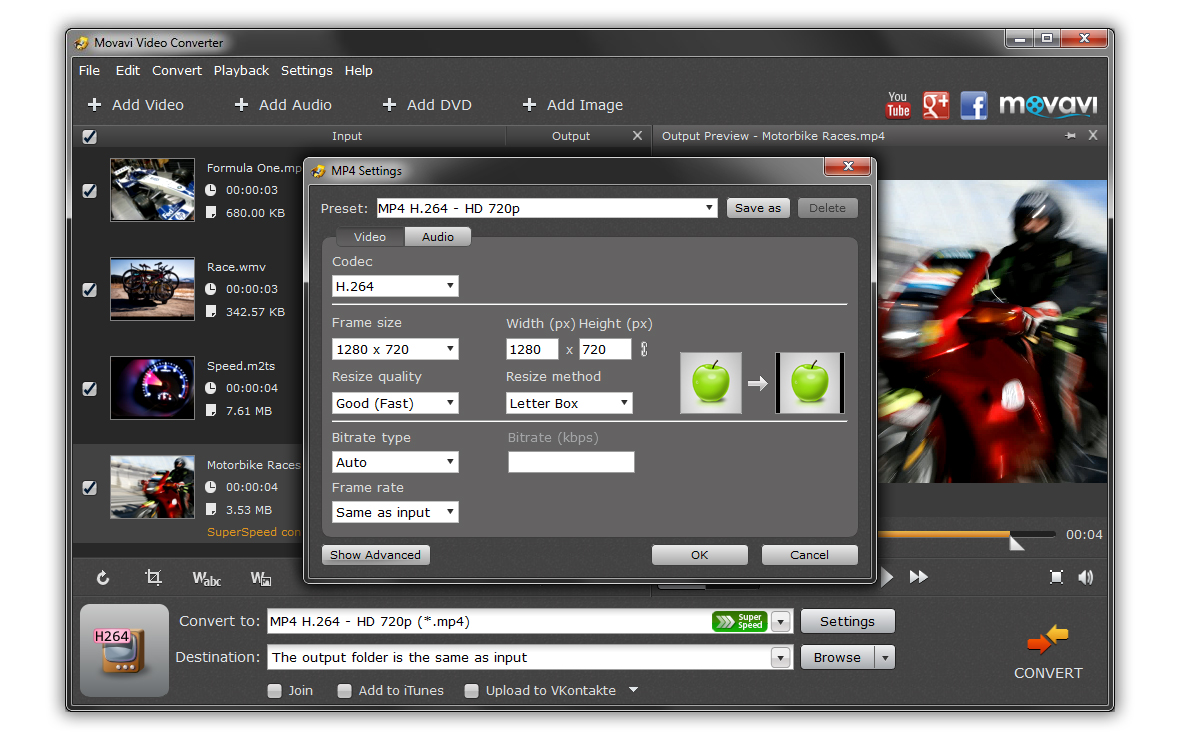Cancel the MP4 Settings dialog
Screen dimensions: 1180x740
pyautogui.click(x=809, y=555)
